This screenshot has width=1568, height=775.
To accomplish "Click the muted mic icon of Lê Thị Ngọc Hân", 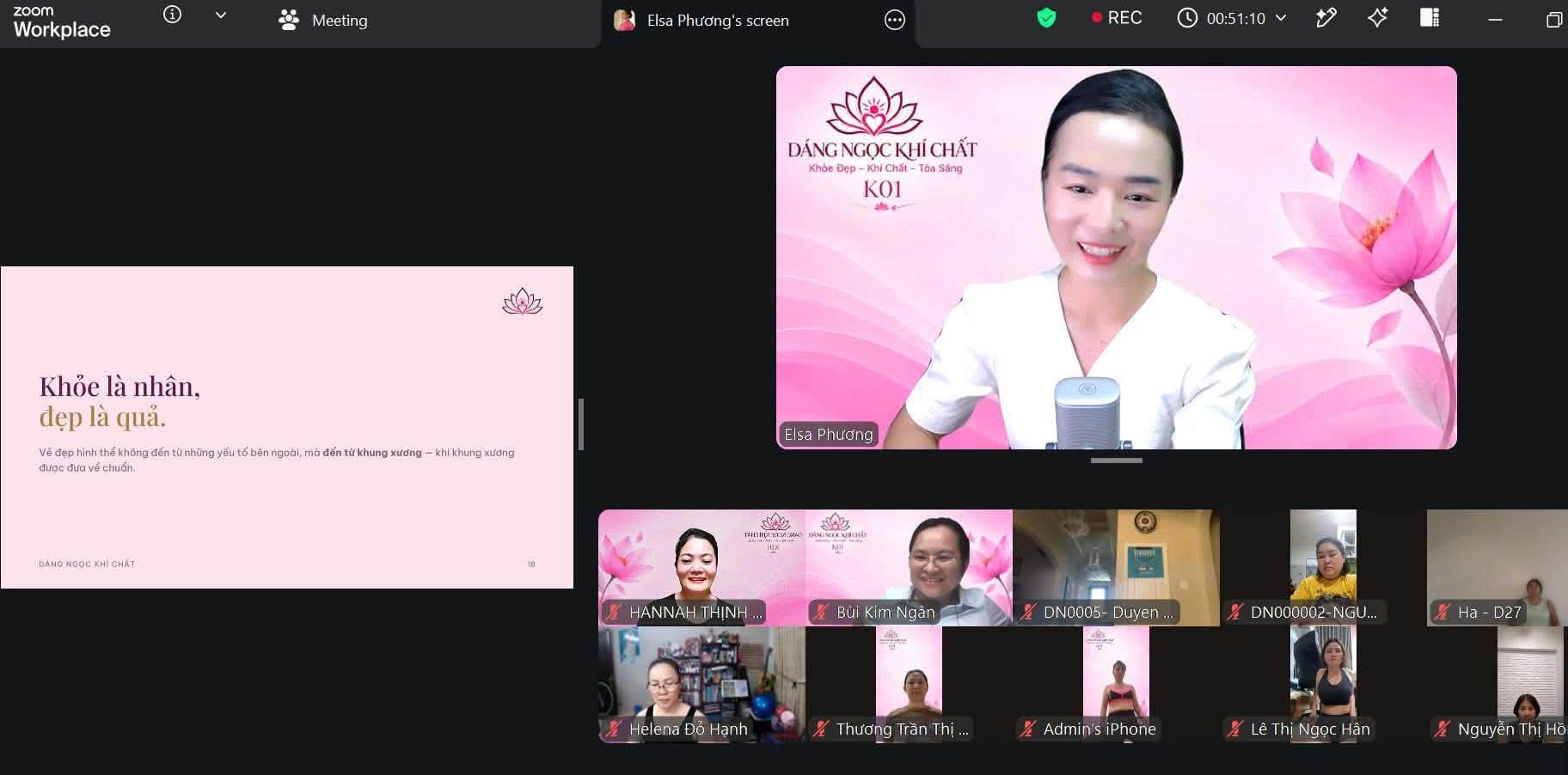I will [1235, 729].
